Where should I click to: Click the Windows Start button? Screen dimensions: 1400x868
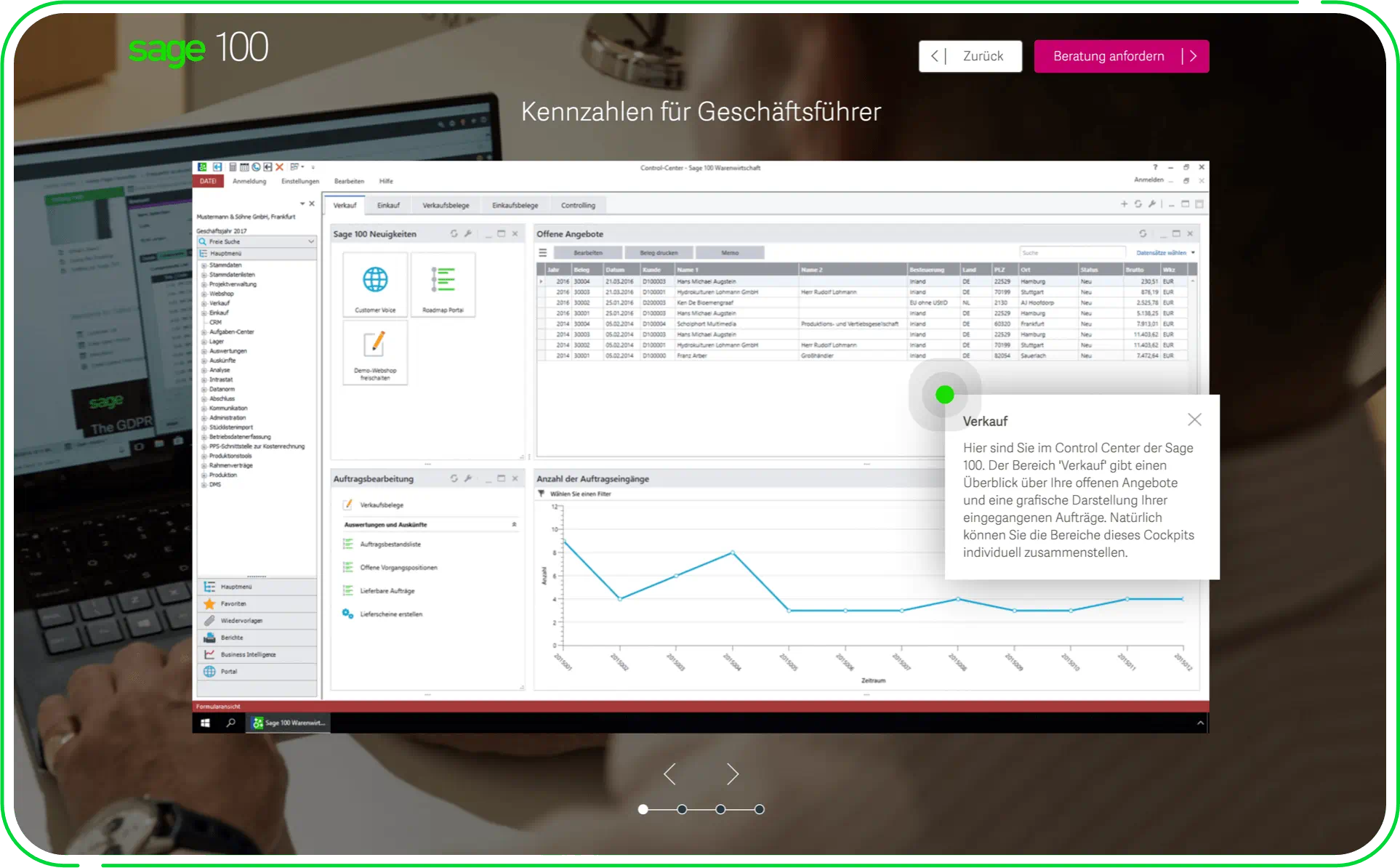(x=206, y=723)
